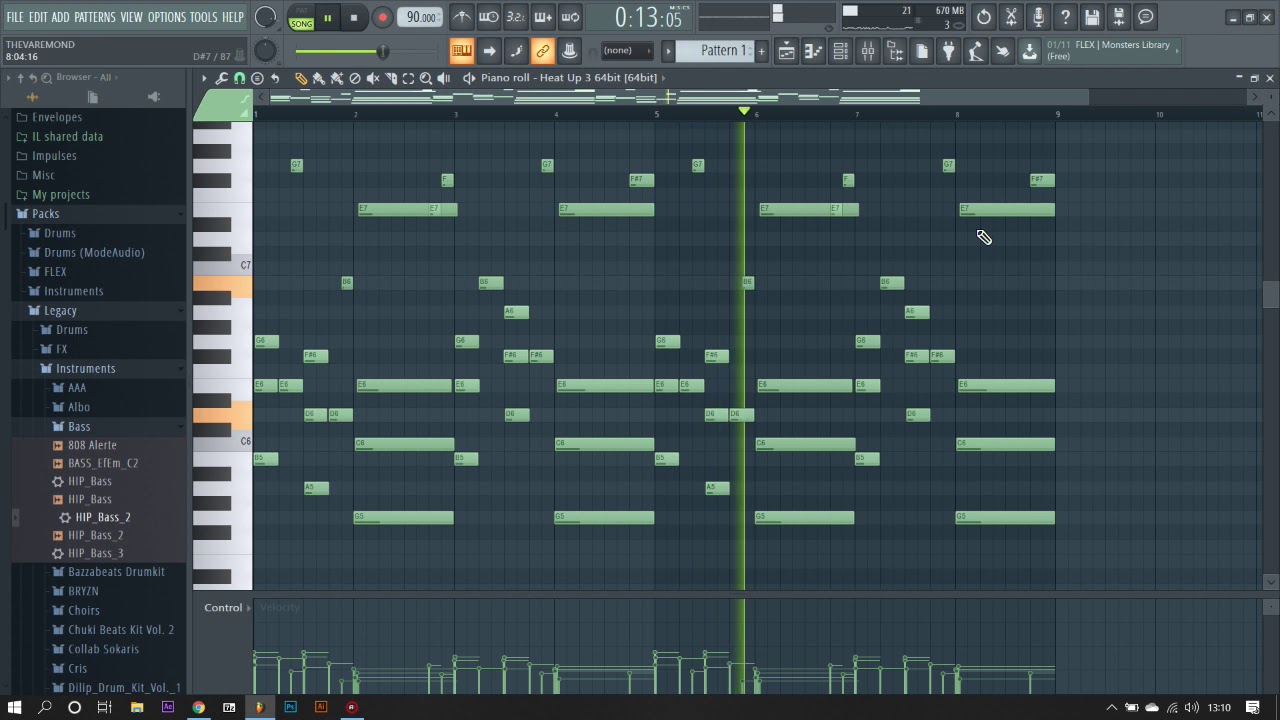Open the TOOLS menu

point(204,17)
